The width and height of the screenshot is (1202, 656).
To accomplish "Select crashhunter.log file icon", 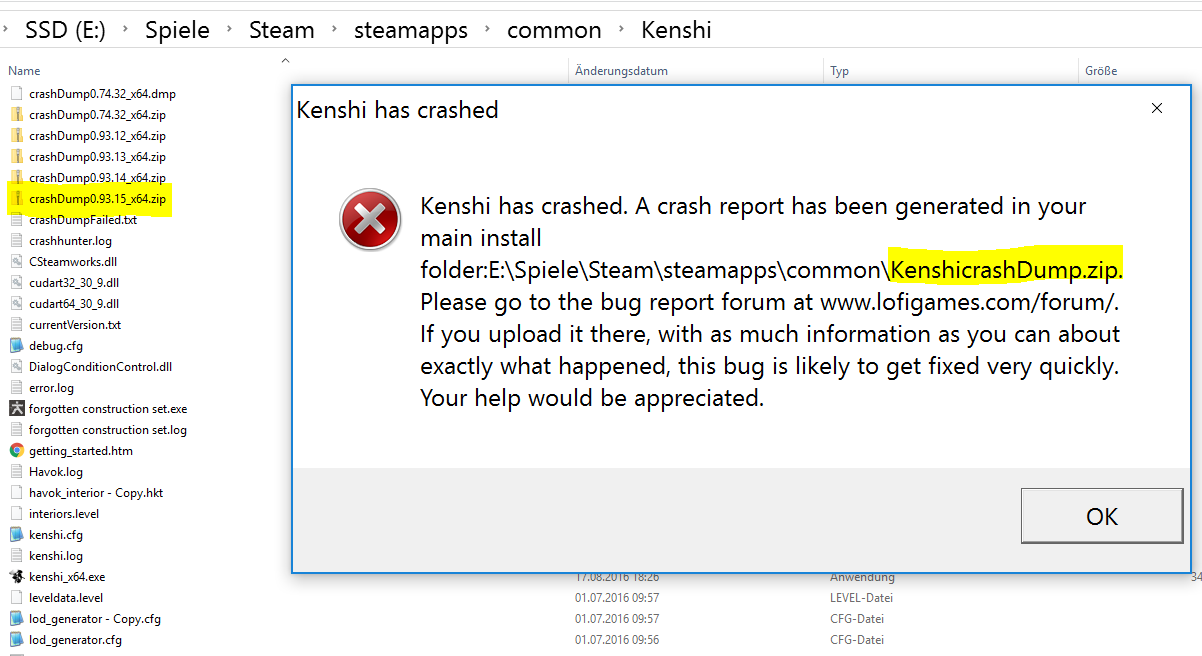I will pos(16,240).
